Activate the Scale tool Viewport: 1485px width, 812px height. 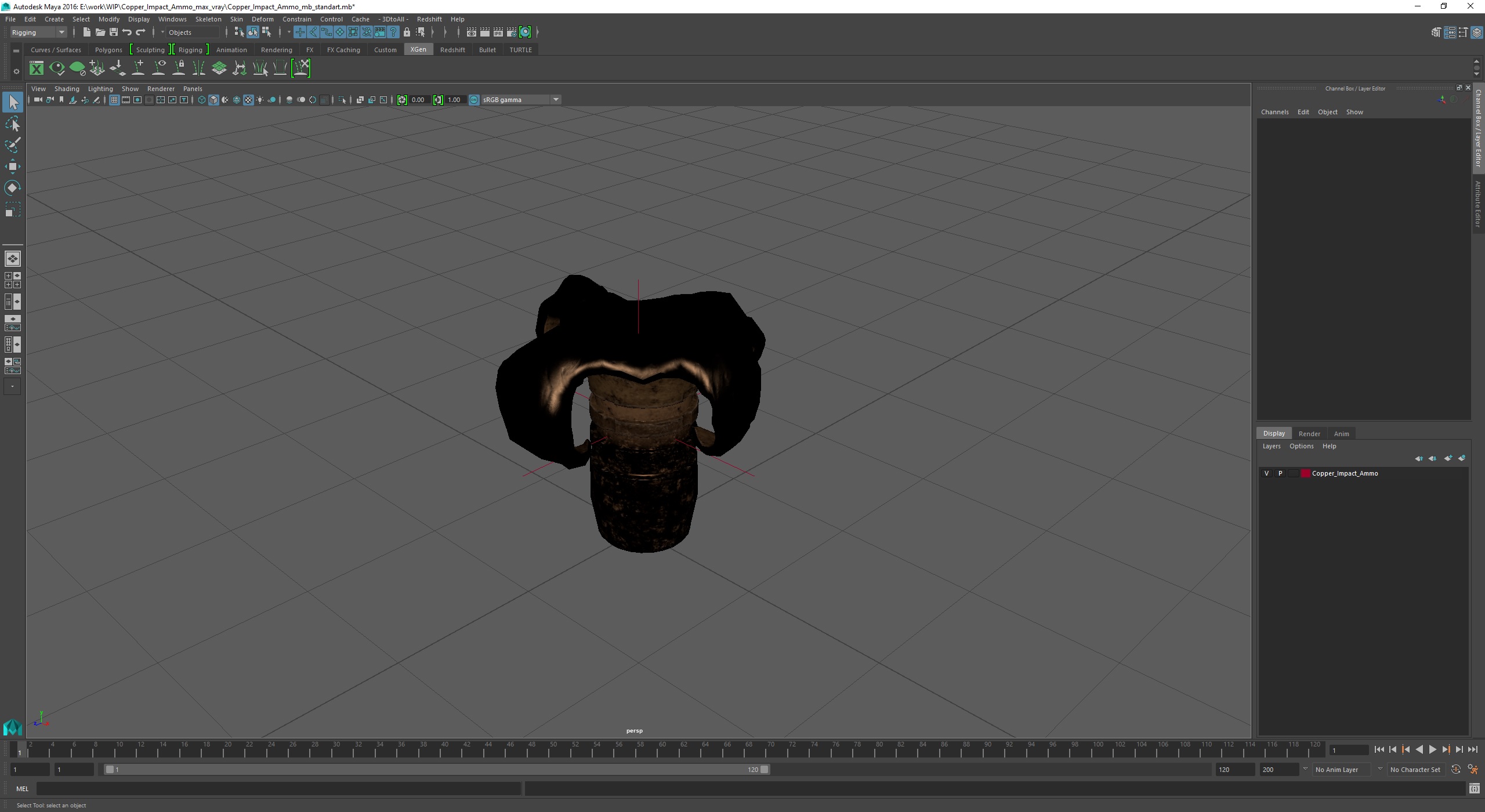[13, 209]
